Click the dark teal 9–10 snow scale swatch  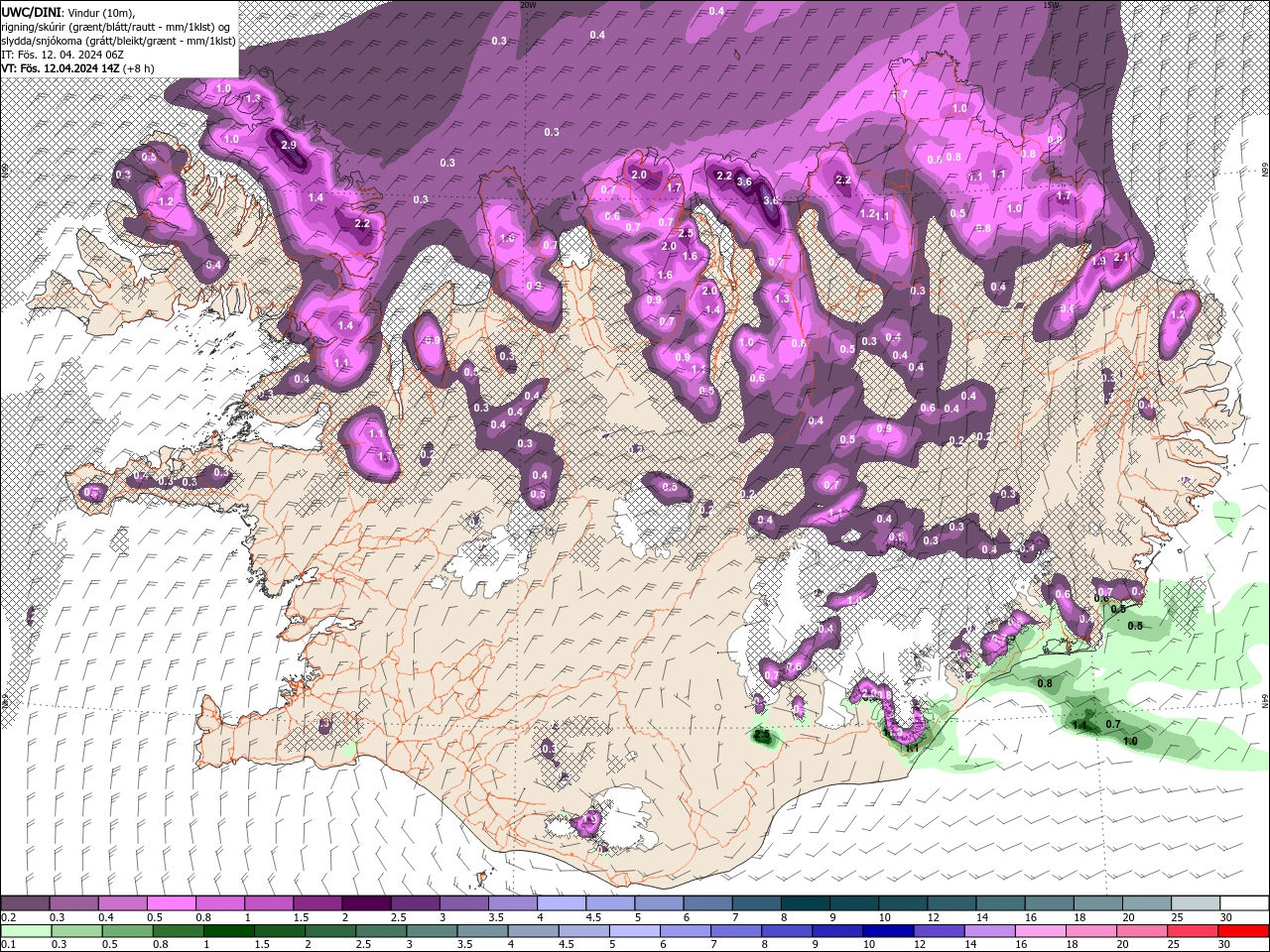tap(854, 903)
